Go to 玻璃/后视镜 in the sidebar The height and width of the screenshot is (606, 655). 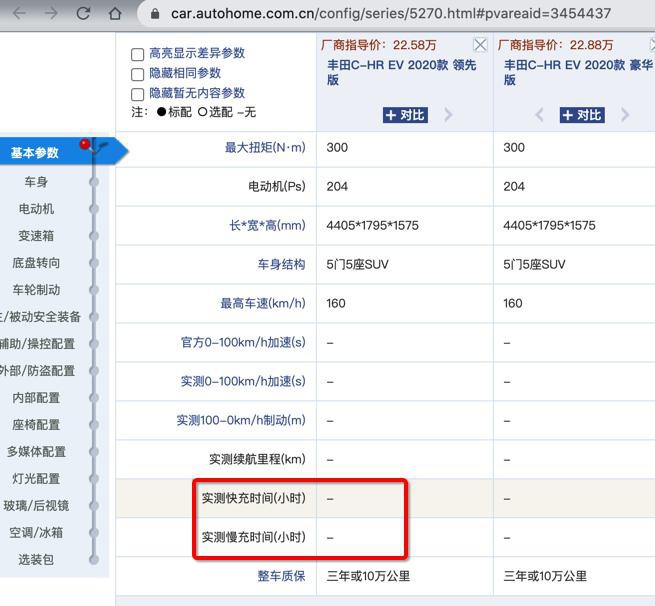36,506
